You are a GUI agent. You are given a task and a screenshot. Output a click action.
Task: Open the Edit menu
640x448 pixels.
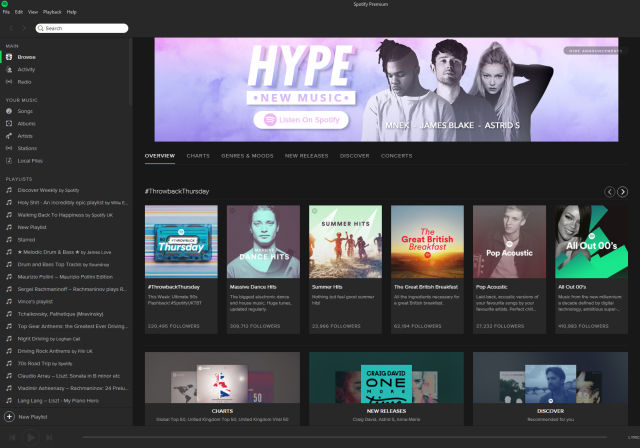pos(19,12)
